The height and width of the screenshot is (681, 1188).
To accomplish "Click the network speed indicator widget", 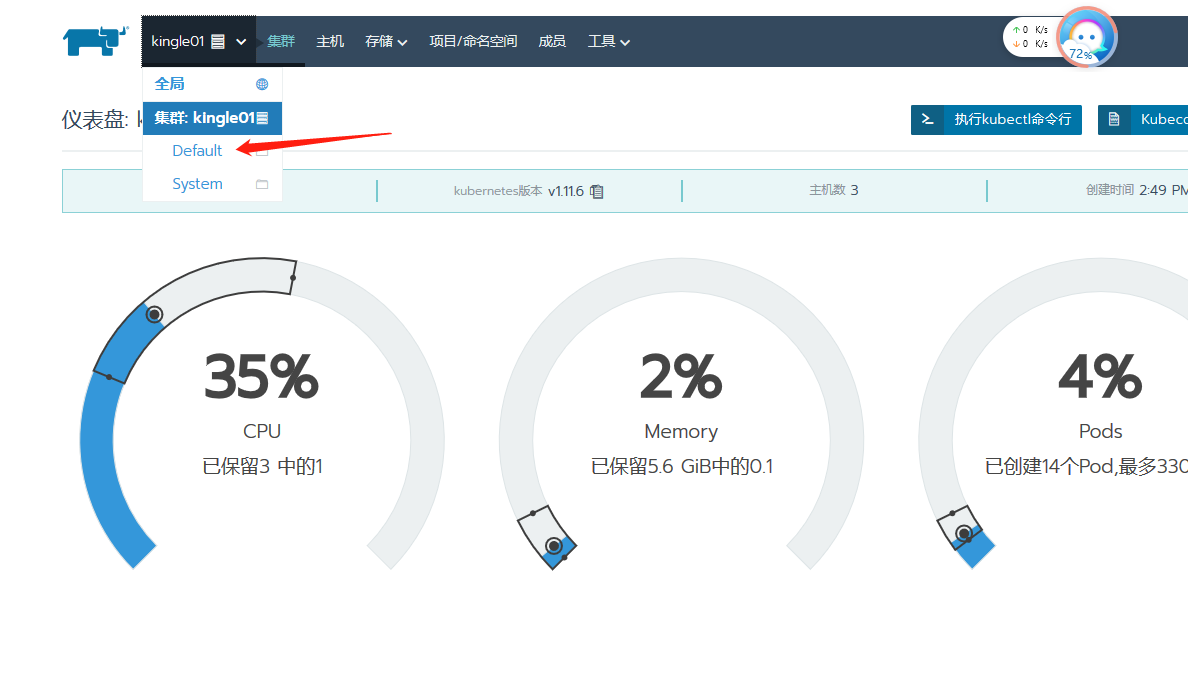I will click(x=1031, y=37).
